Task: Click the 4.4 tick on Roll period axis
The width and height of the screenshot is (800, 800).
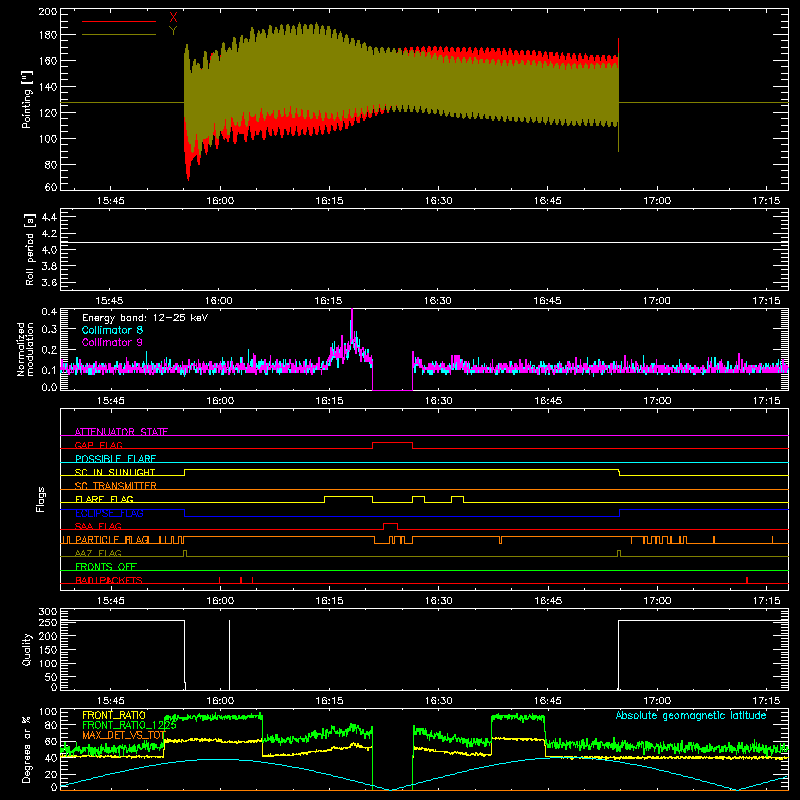Action: coord(49,217)
